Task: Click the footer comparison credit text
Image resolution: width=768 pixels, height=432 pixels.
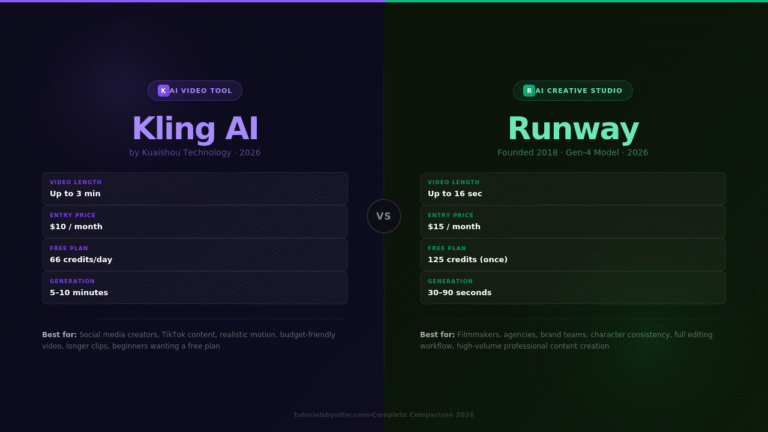Action: tap(384, 414)
